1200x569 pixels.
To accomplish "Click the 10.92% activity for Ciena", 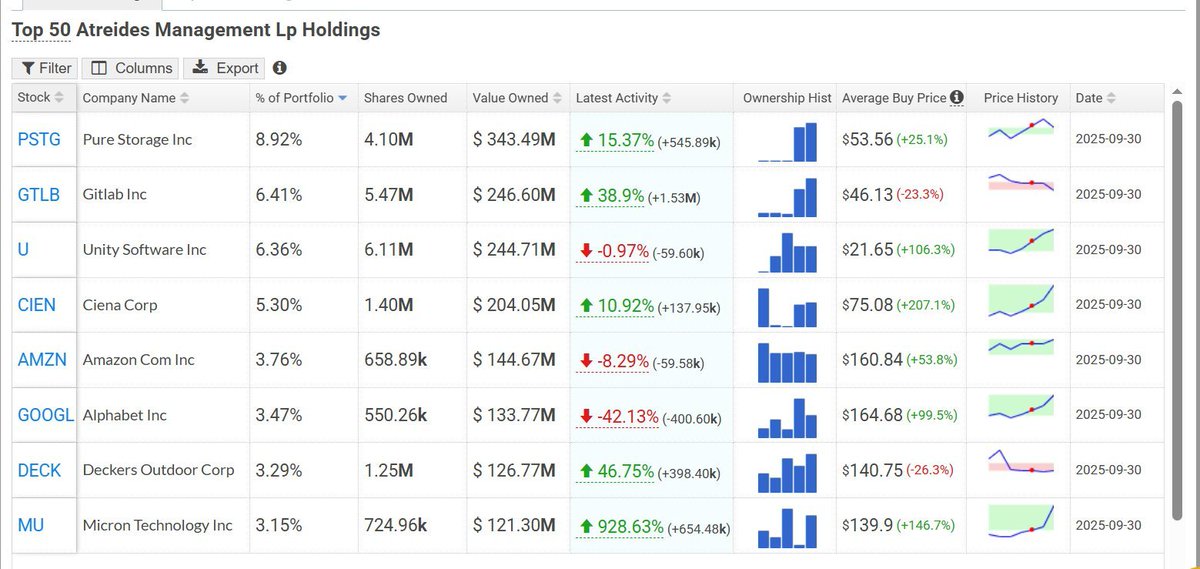I will pyautogui.click(x=616, y=306).
